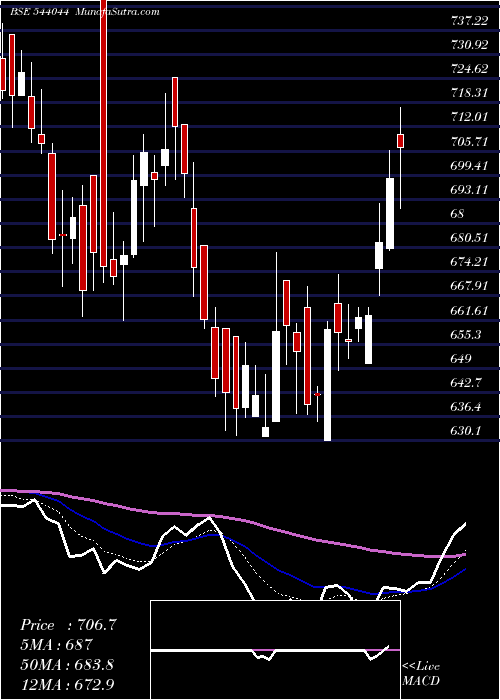
Task: Click the <<Live MACD label
Action: (x=421, y=674)
